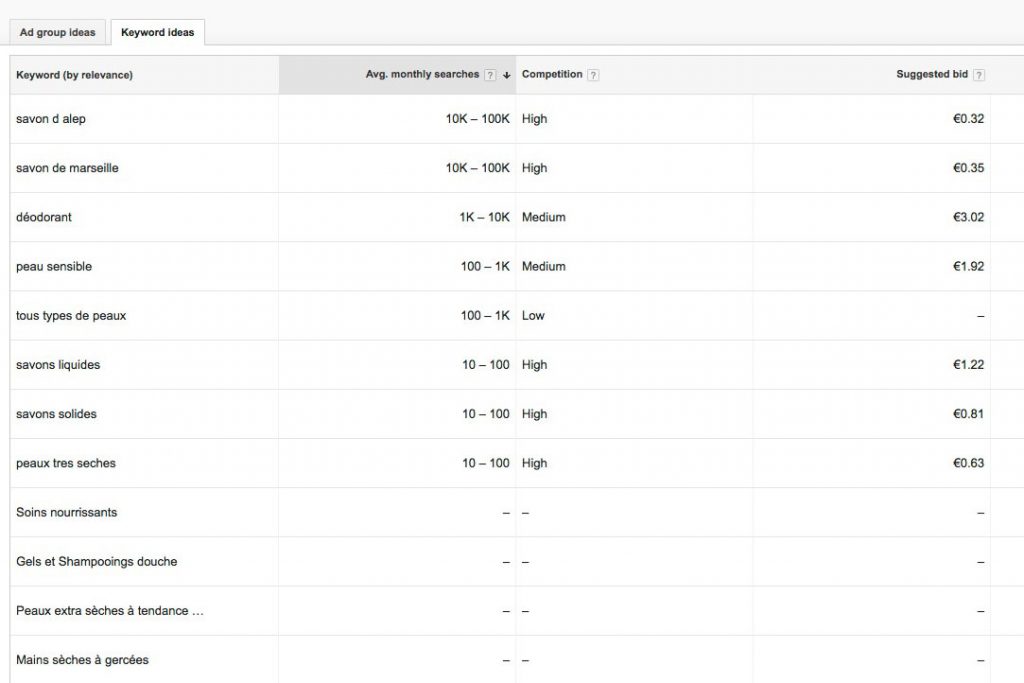Select keyword 'savons solides'
Image resolution: width=1024 pixels, height=683 pixels.
[x=56, y=414]
